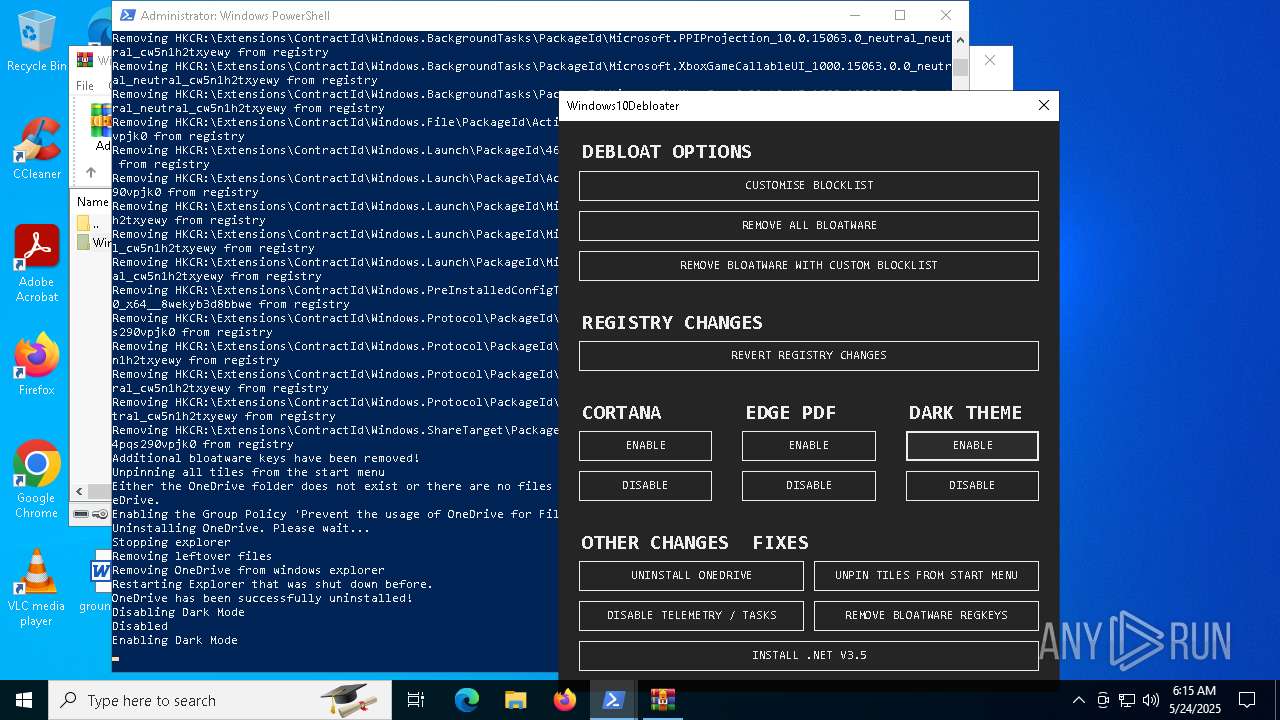Click the Windows Start button

24,700
